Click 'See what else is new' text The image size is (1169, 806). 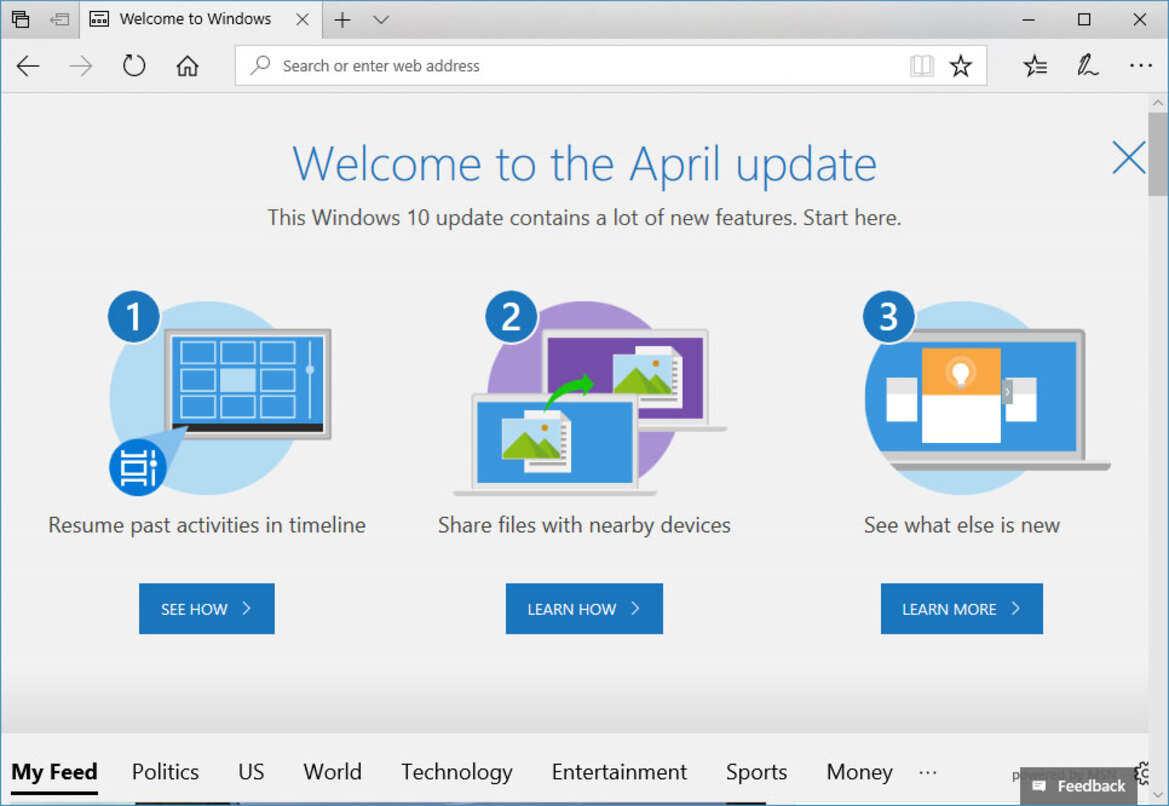(962, 525)
